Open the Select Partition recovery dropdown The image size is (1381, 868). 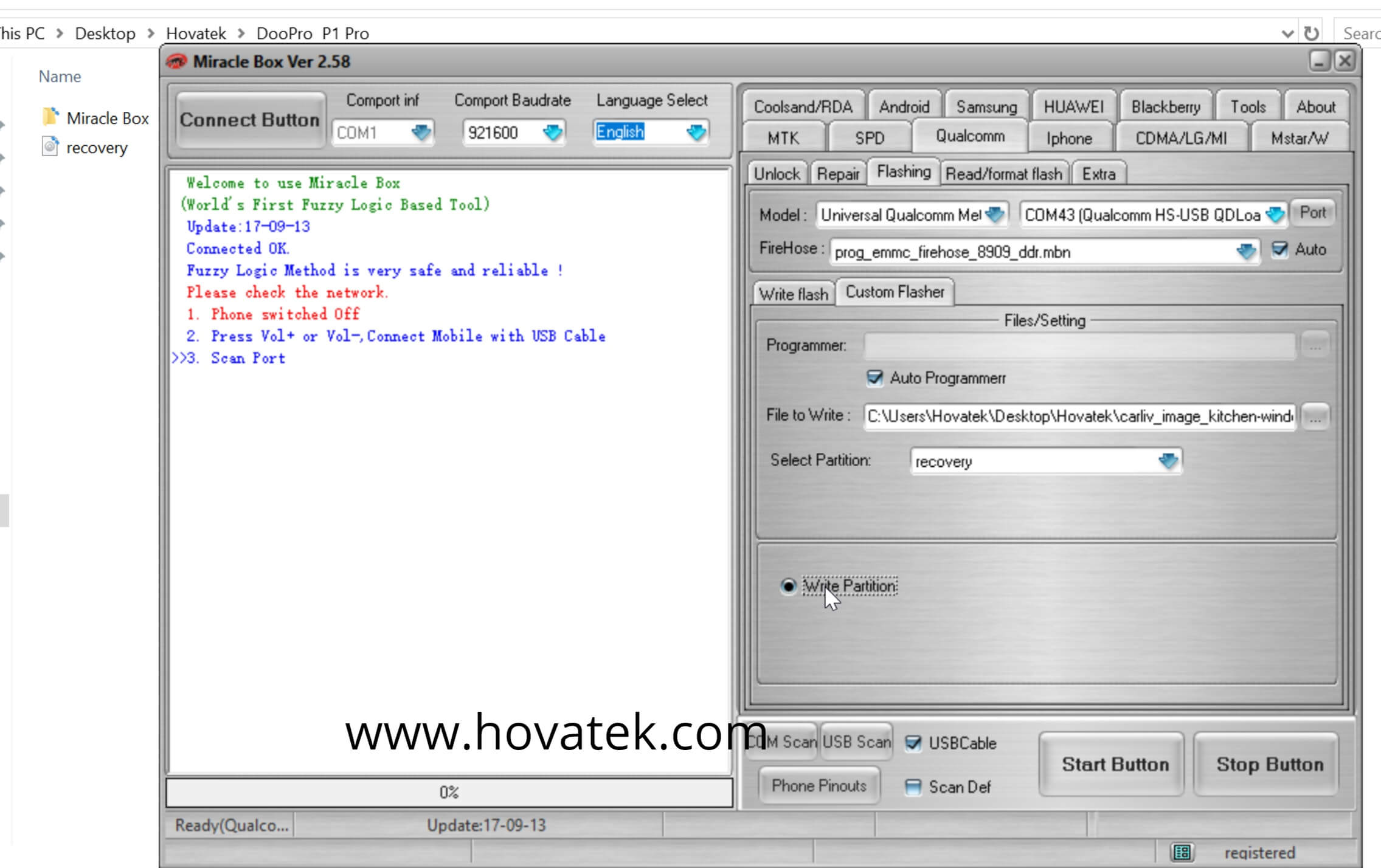tap(1168, 461)
